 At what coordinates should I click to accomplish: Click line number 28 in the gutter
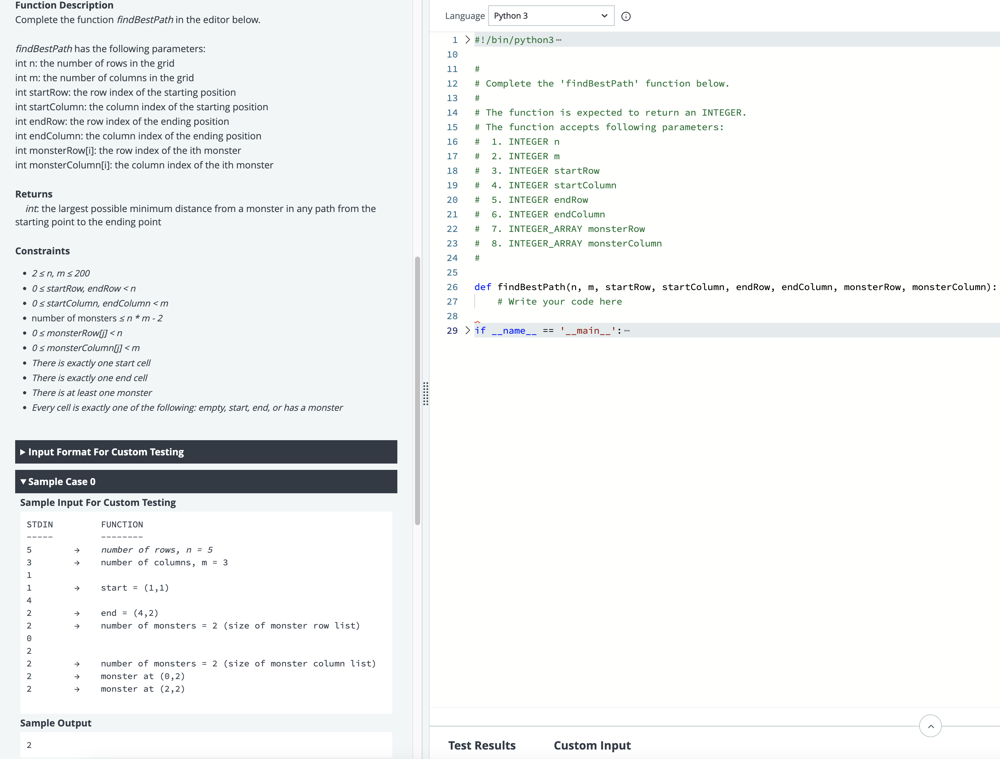tap(452, 316)
